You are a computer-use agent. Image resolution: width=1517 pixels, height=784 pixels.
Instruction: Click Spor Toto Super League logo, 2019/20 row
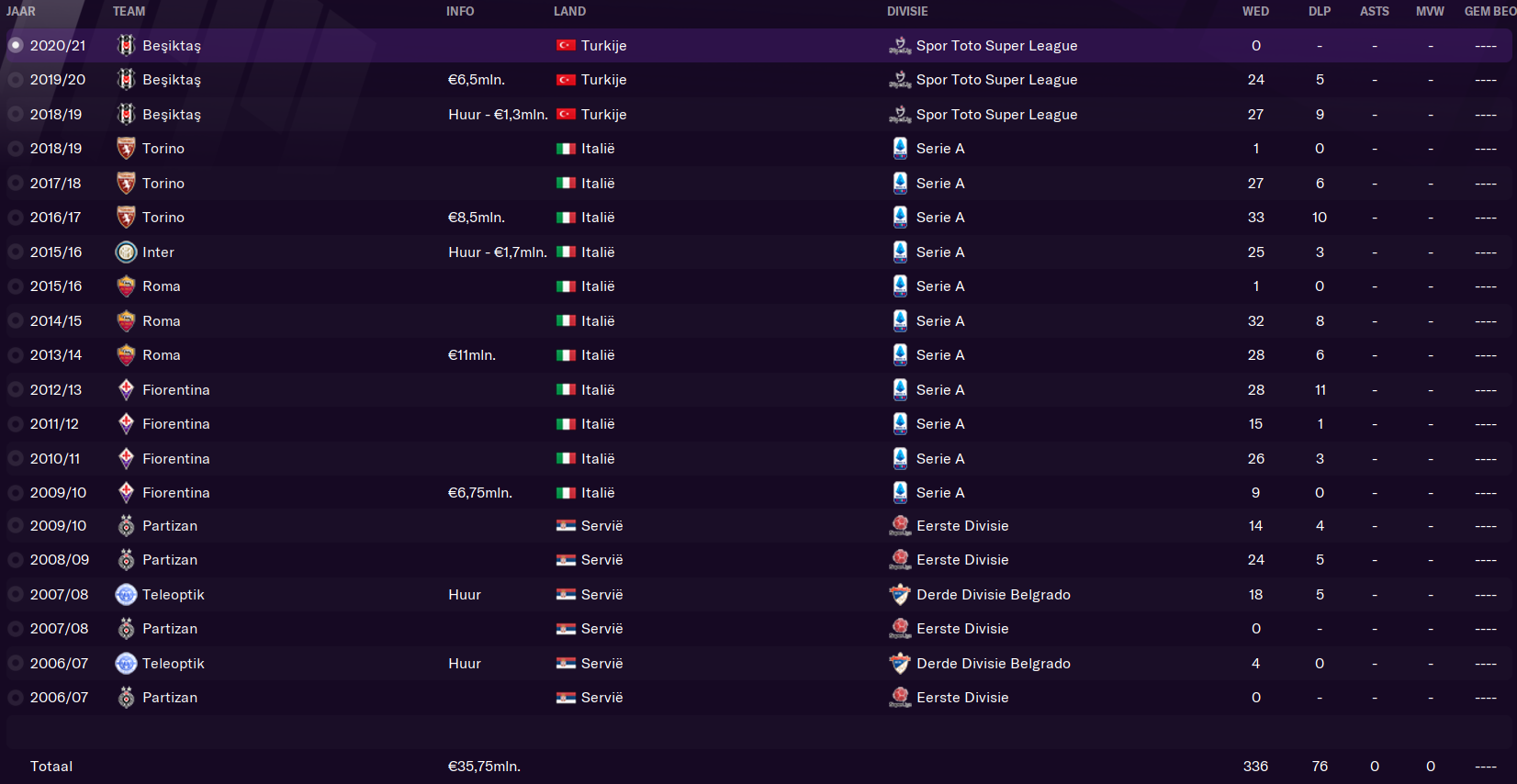click(900, 80)
